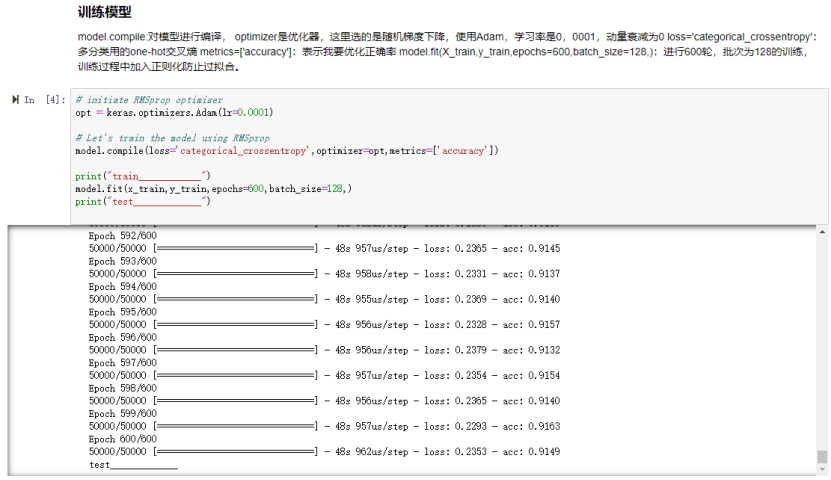This screenshot has width=831, height=480.
Task: Click the 'Epoch 598/600' output line
Action: point(122,388)
